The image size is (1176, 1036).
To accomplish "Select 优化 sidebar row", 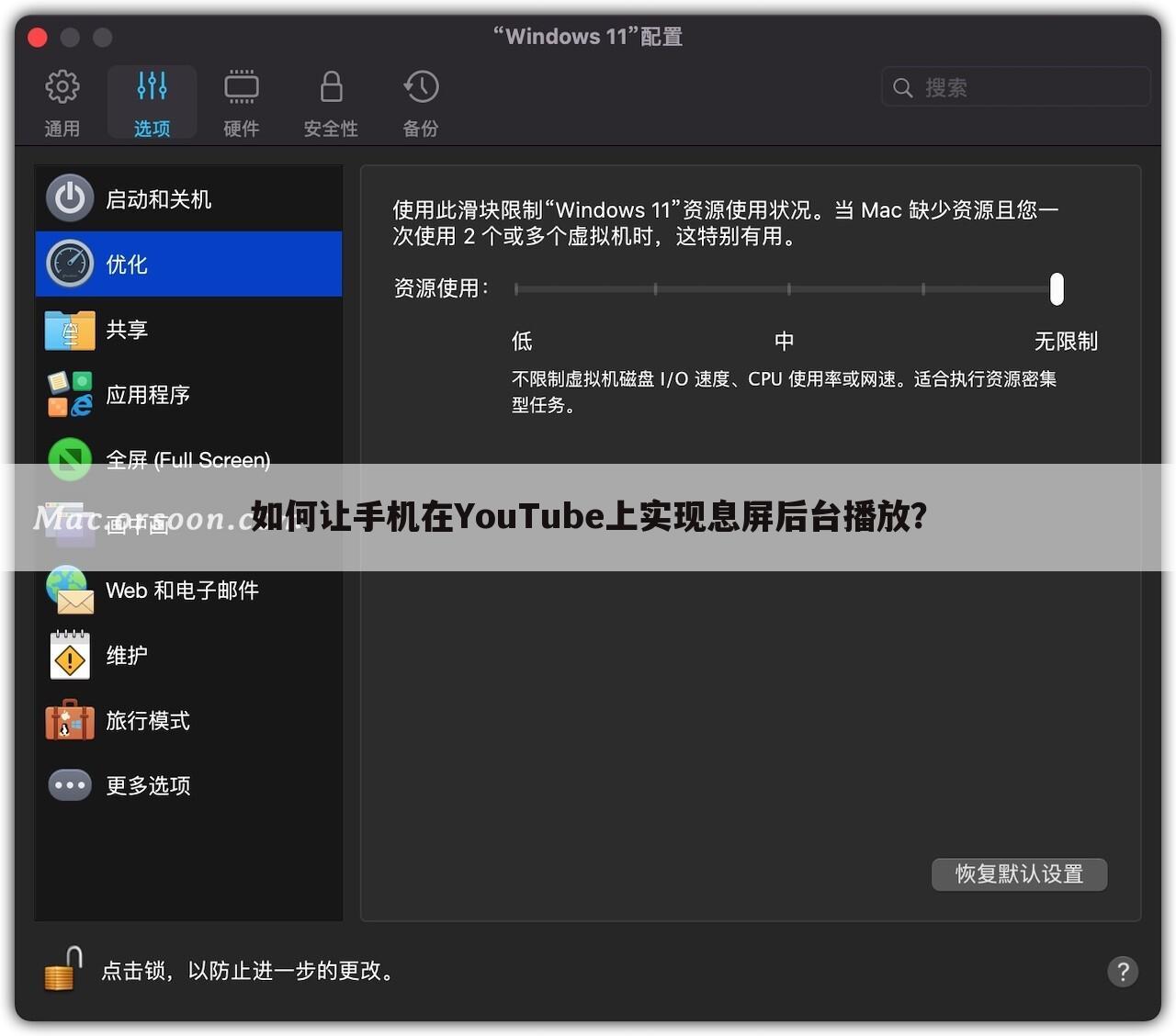I will (188, 264).
